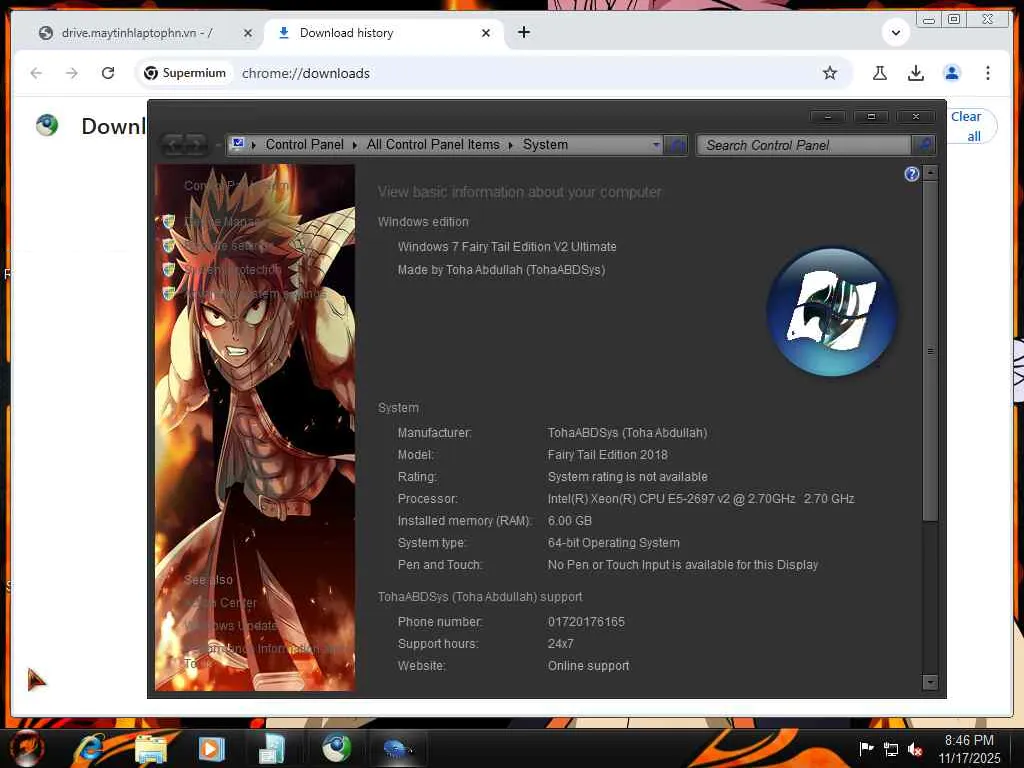Open the Supermium three-dot menu
1024x768 pixels.
(987, 73)
